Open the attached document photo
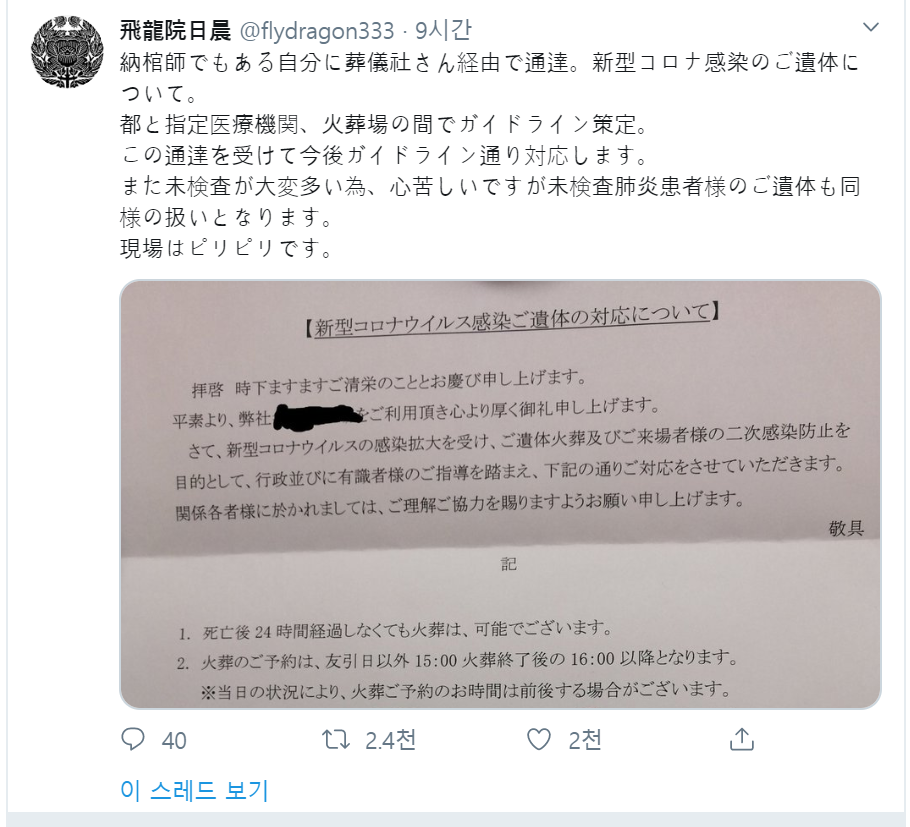 tap(500, 494)
